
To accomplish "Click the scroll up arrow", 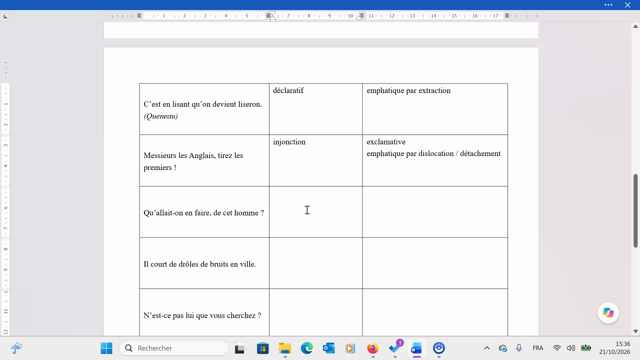I will click(636, 26).
